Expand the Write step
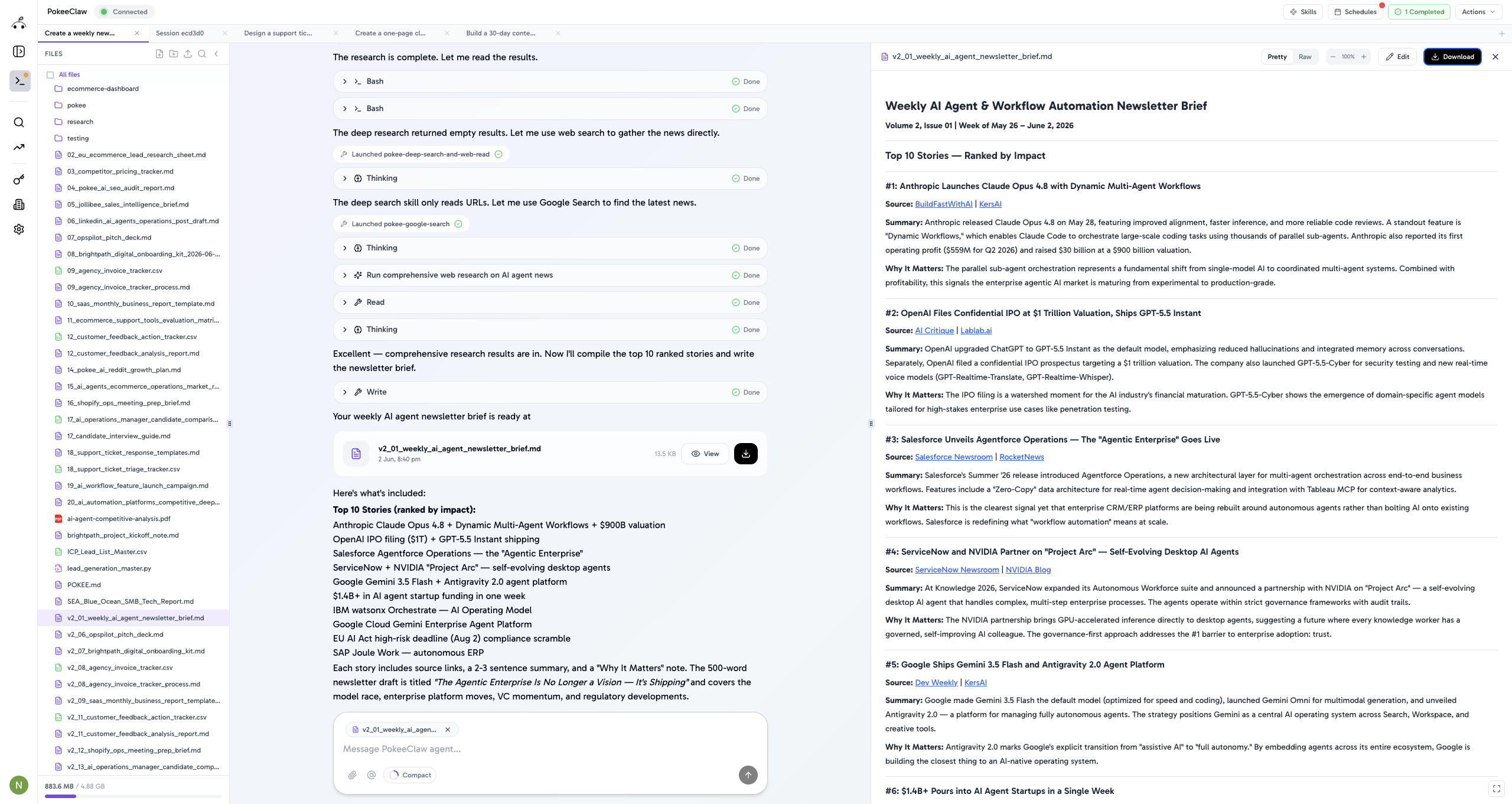This screenshot has width=1512, height=804. [x=550, y=392]
